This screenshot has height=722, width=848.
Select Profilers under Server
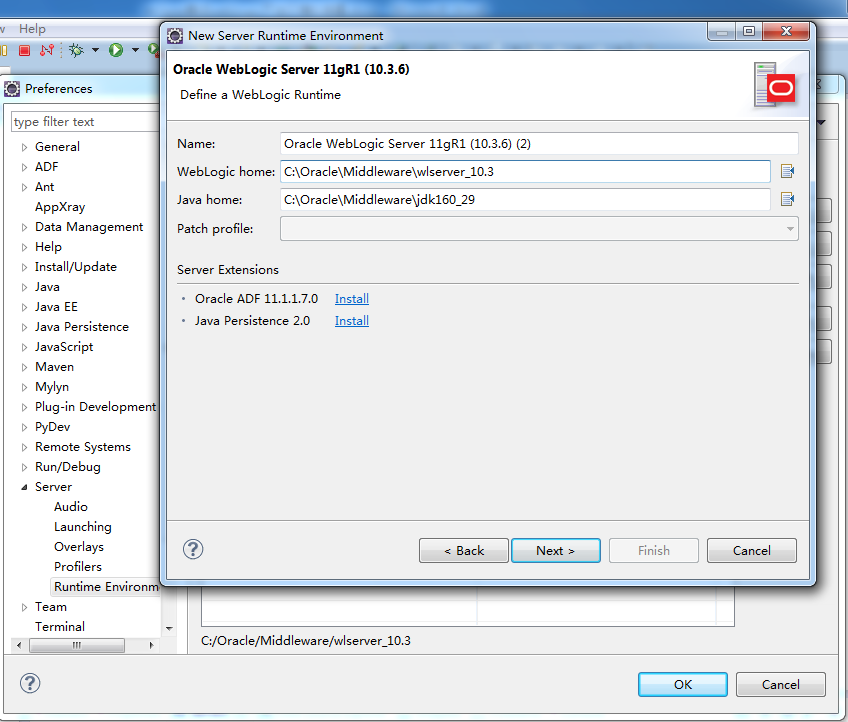coord(78,567)
